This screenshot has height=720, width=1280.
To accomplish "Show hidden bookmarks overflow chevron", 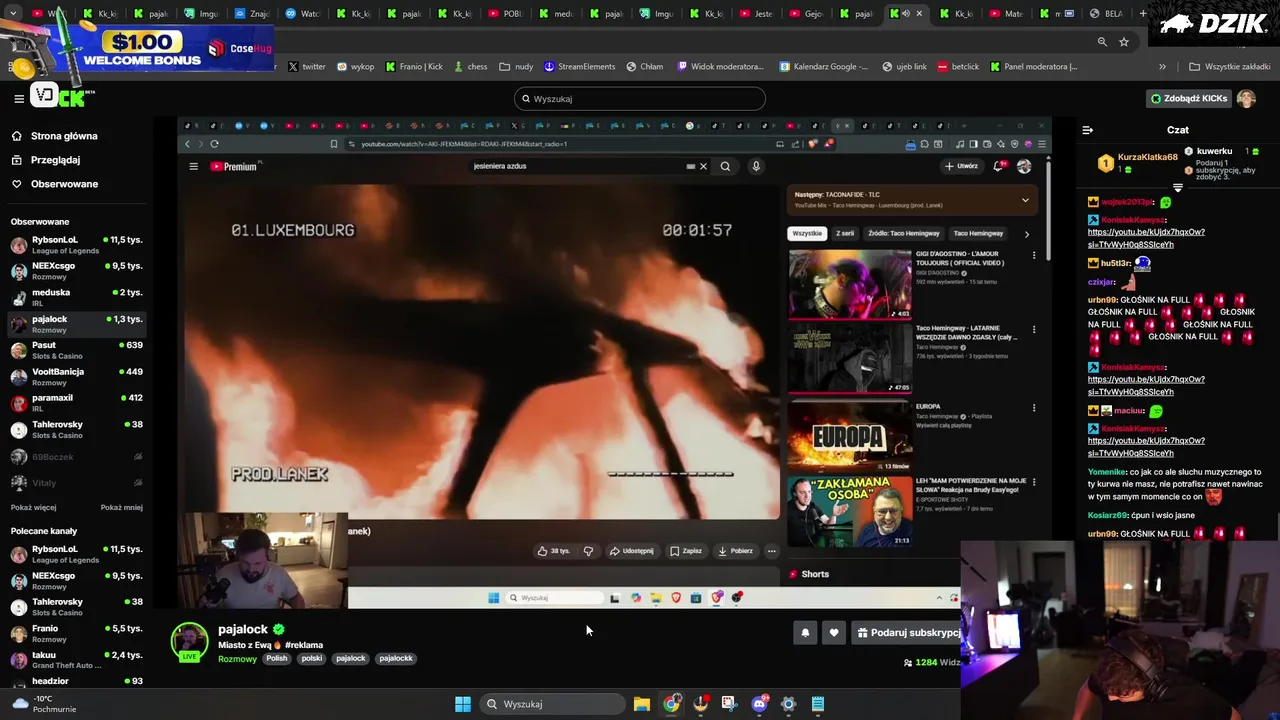I will click(x=1162, y=66).
